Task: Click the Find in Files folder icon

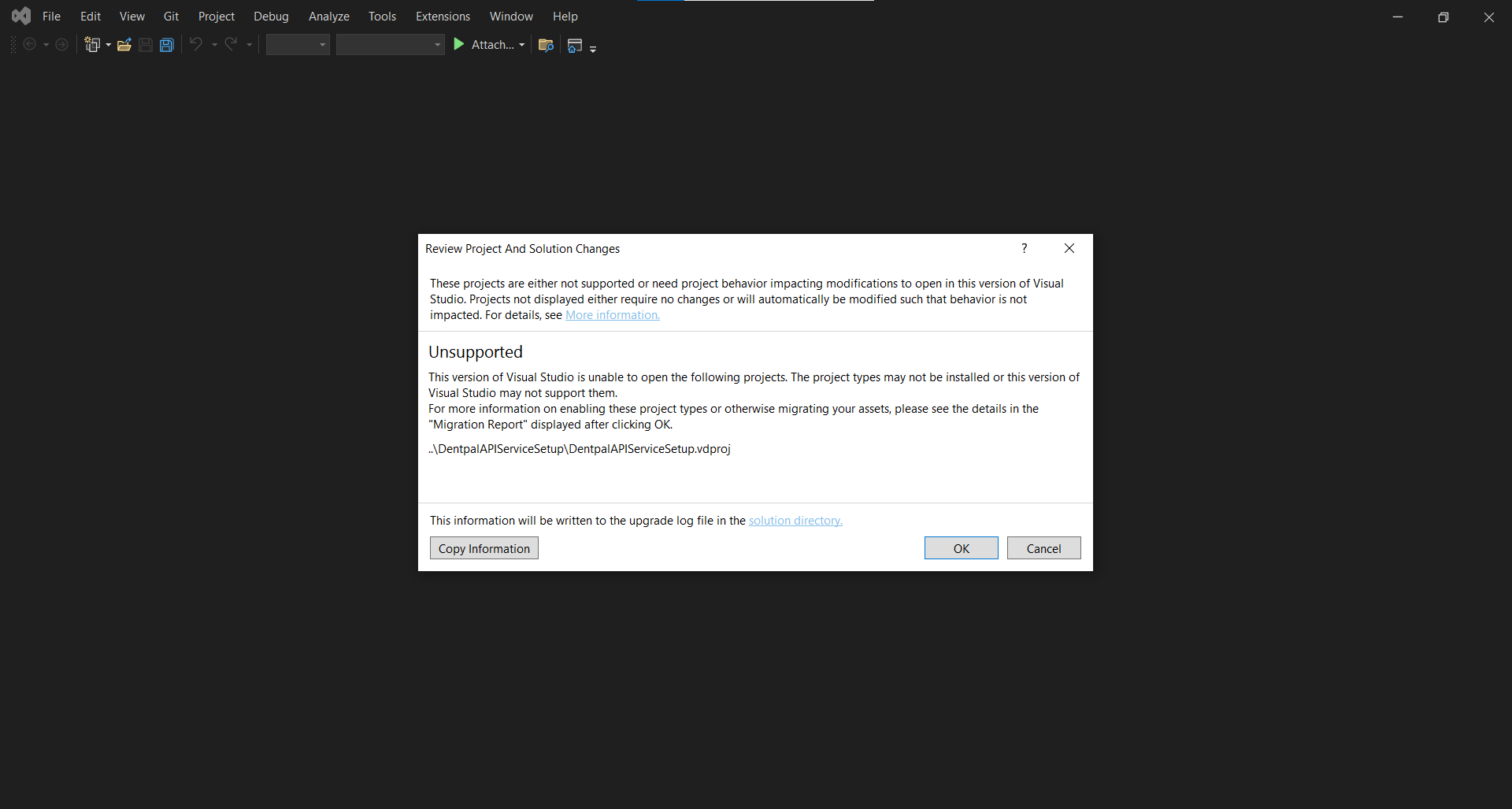Action: pos(546,45)
